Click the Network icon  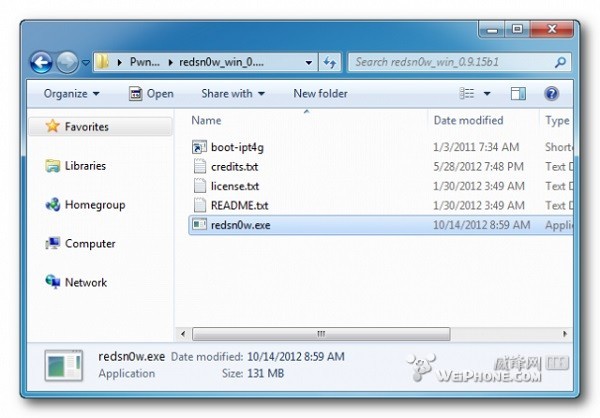pos(52,282)
